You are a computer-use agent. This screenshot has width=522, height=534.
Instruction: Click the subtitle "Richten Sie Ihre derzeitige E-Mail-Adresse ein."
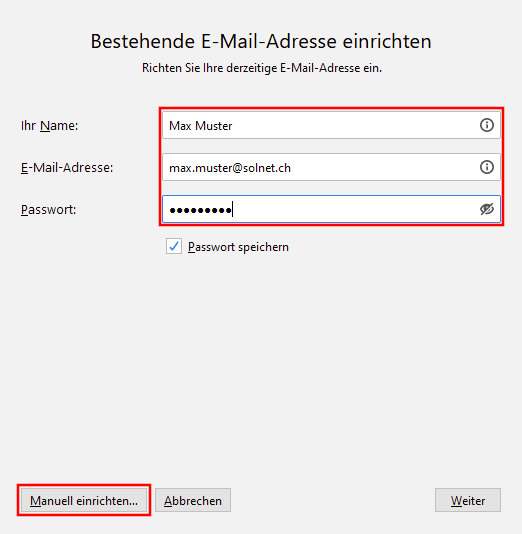(x=262, y=68)
